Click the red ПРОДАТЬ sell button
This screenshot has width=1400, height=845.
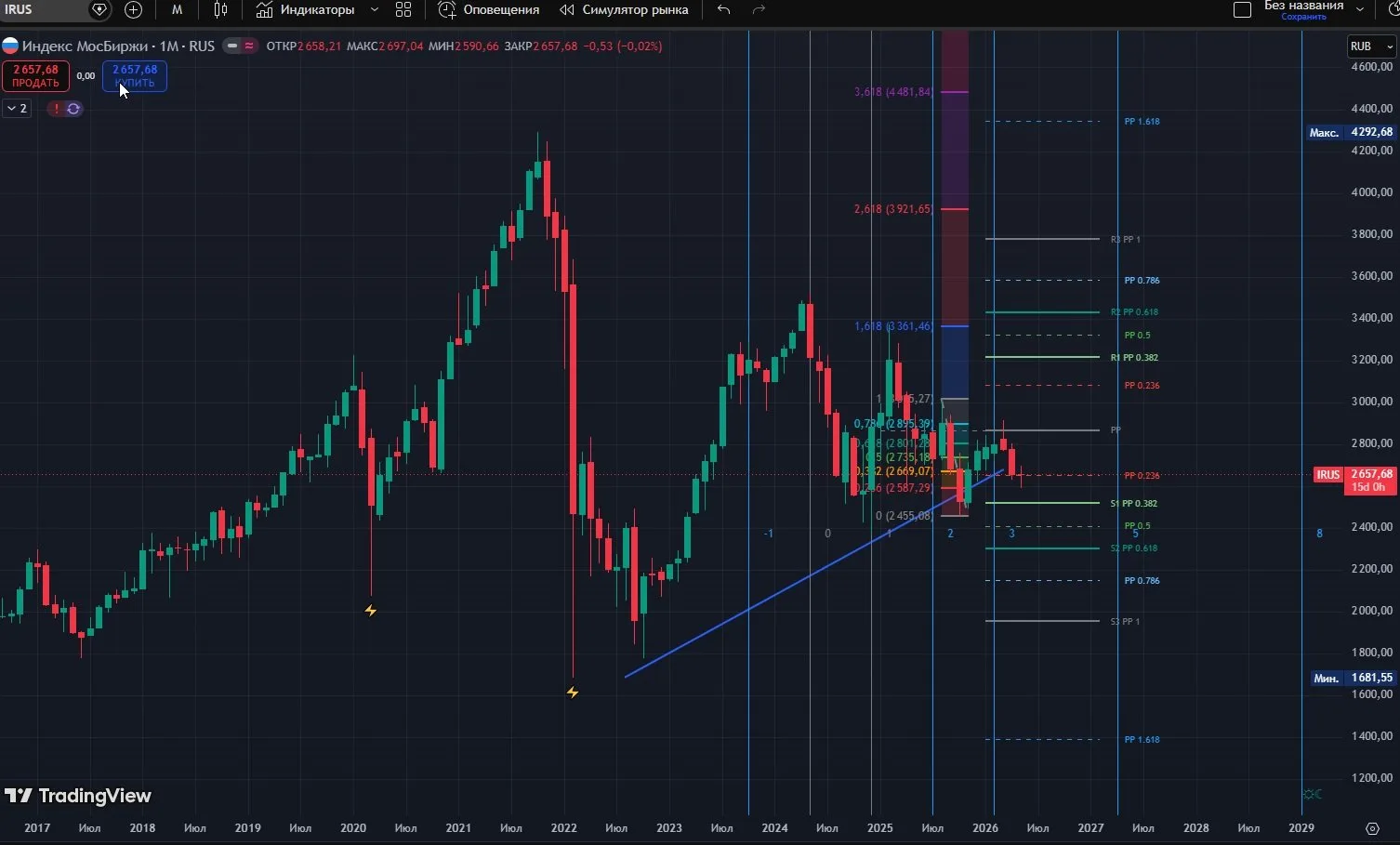[35, 76]
